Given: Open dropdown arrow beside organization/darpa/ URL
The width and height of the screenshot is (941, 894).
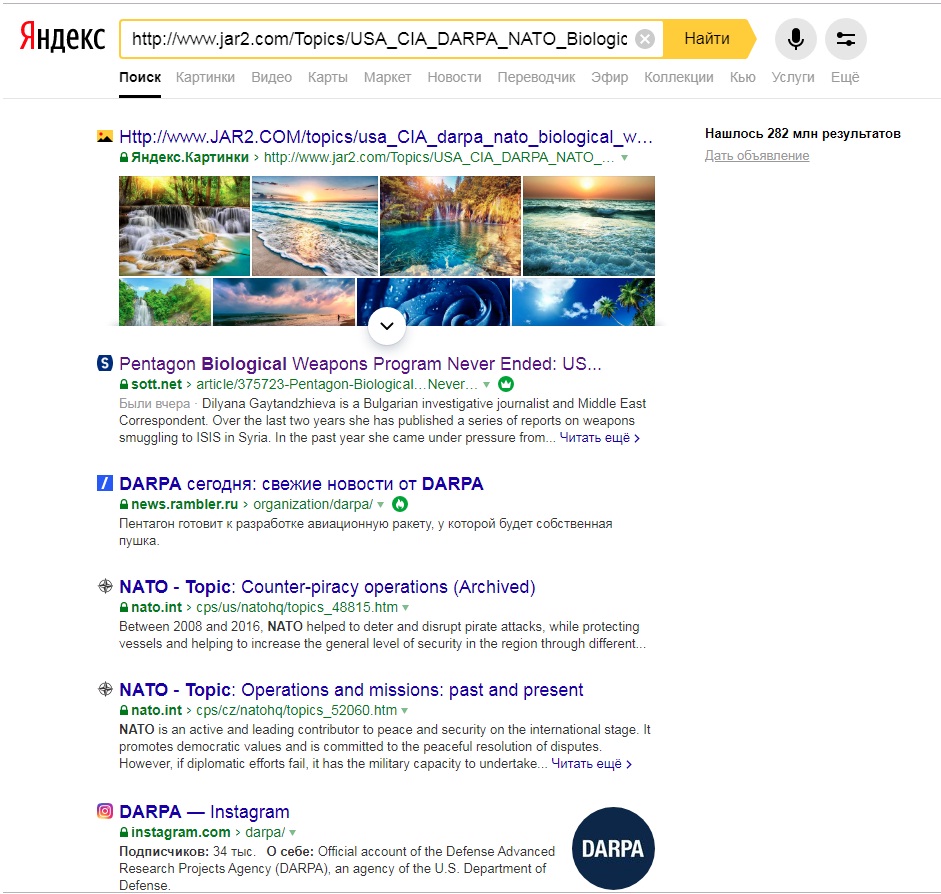Looking at the screenshot, I should (x=380, y=505).
